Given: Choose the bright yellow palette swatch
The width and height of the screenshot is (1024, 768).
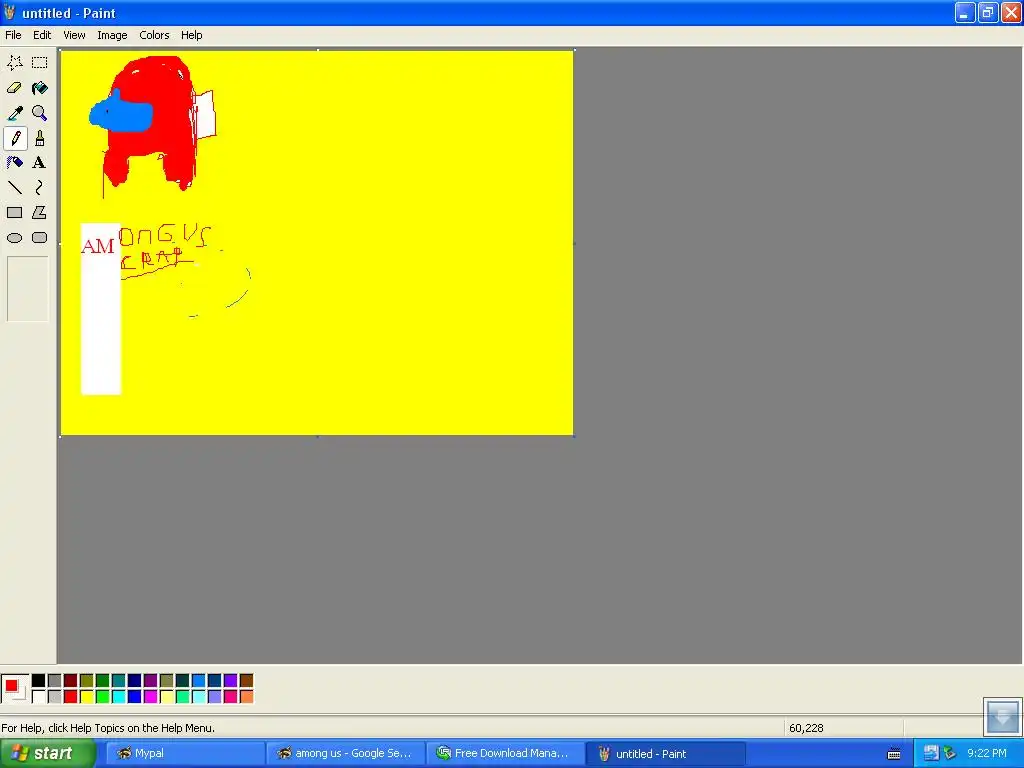Looking at the screenshot, I should [86, 697].
